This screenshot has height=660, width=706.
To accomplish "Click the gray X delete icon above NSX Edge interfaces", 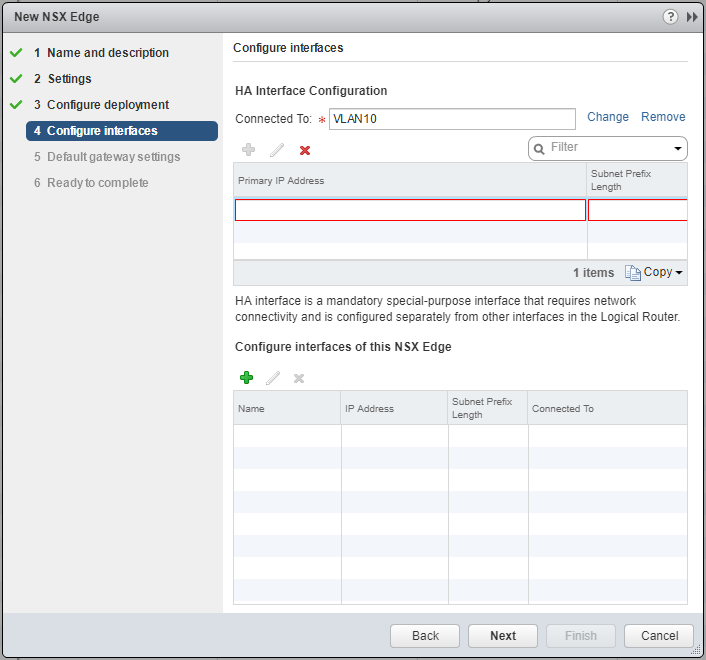I will 298,378.
